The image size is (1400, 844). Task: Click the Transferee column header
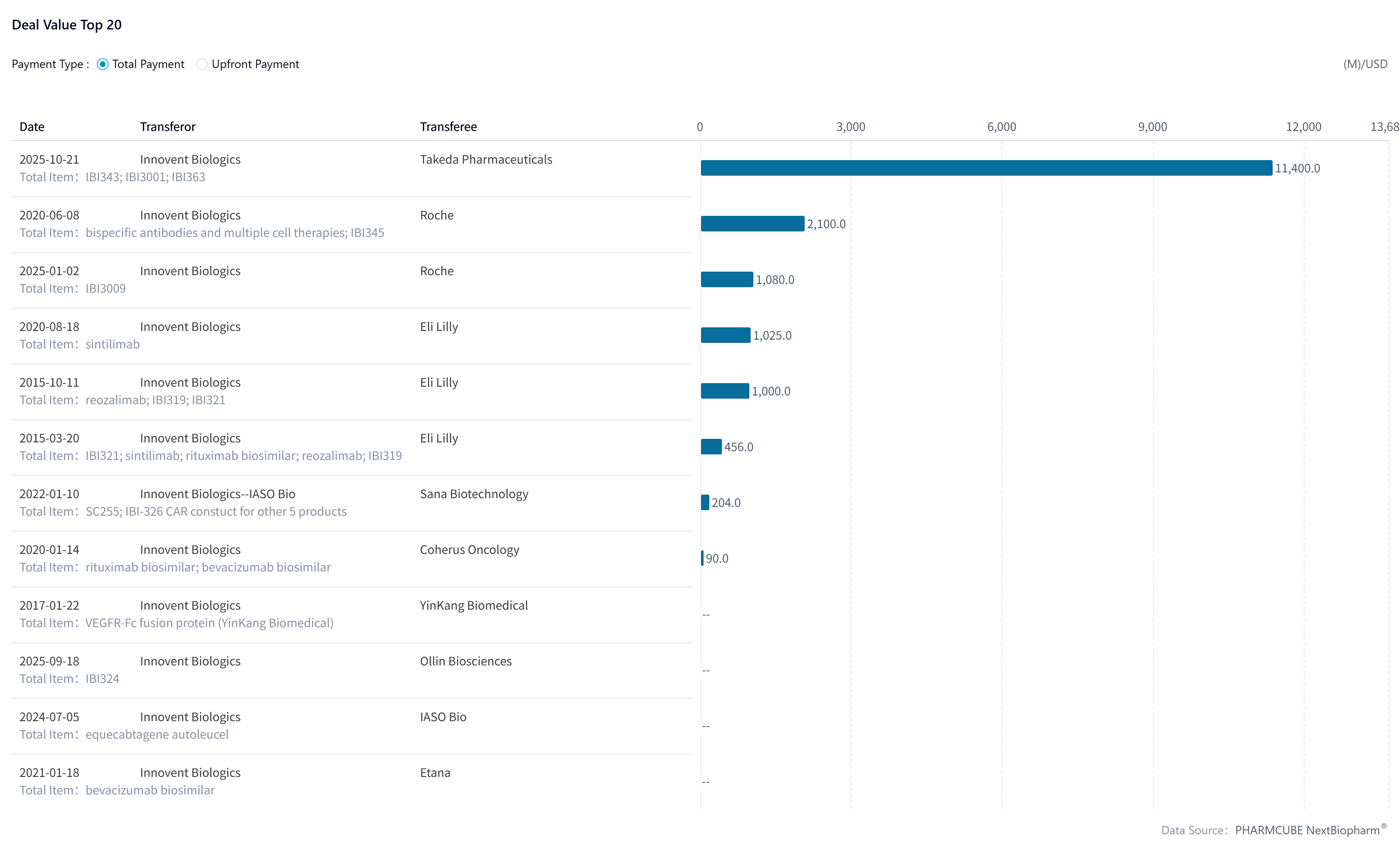(x=448, y=126)
